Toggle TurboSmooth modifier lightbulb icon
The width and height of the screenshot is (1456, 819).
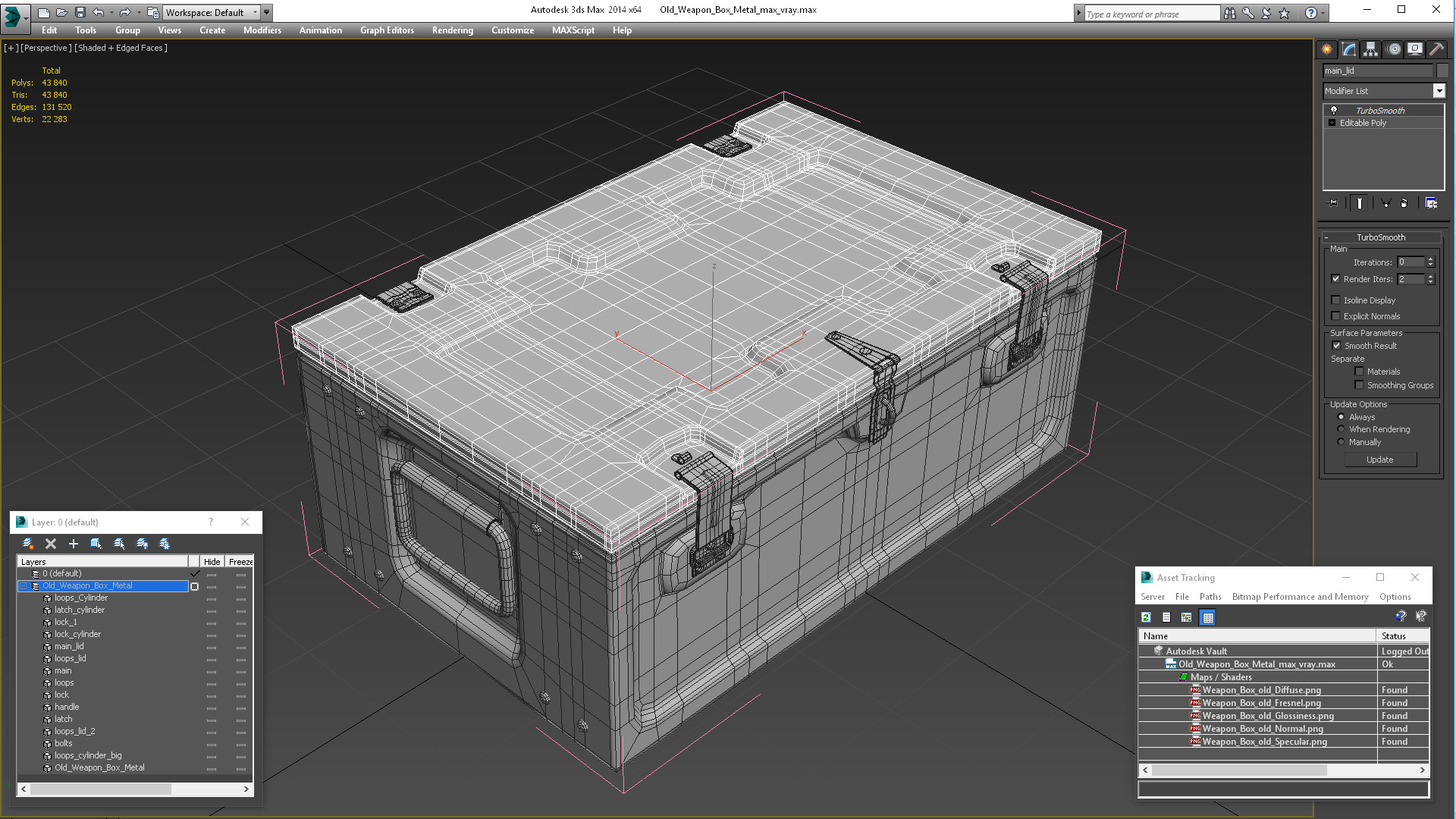click(x=1334, y=111)
